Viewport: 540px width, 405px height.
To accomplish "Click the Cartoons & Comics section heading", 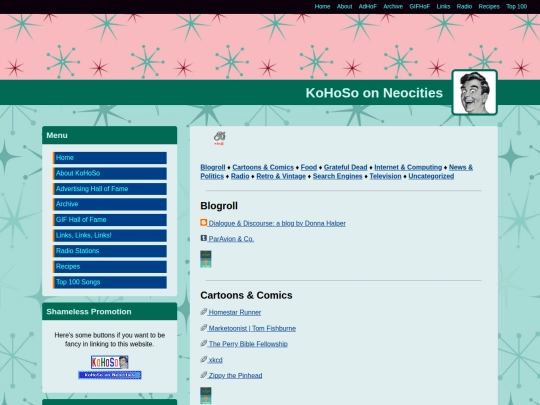I will [x=246, y=295].
